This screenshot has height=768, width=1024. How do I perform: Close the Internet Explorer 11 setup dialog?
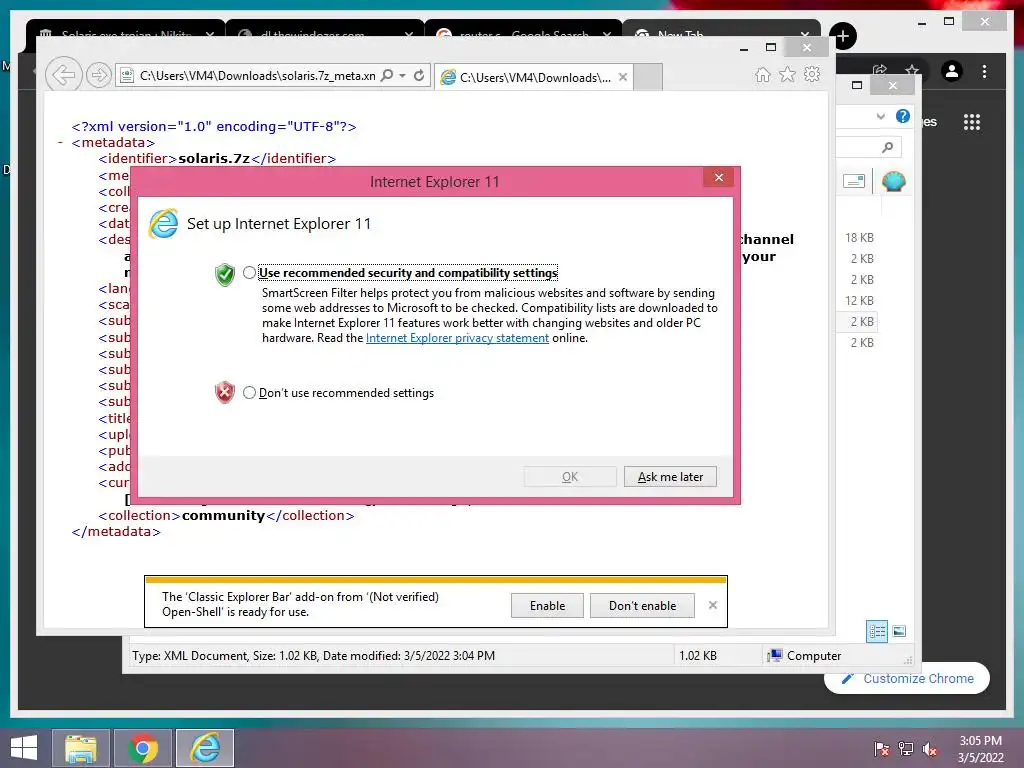(x=718, y=178)
